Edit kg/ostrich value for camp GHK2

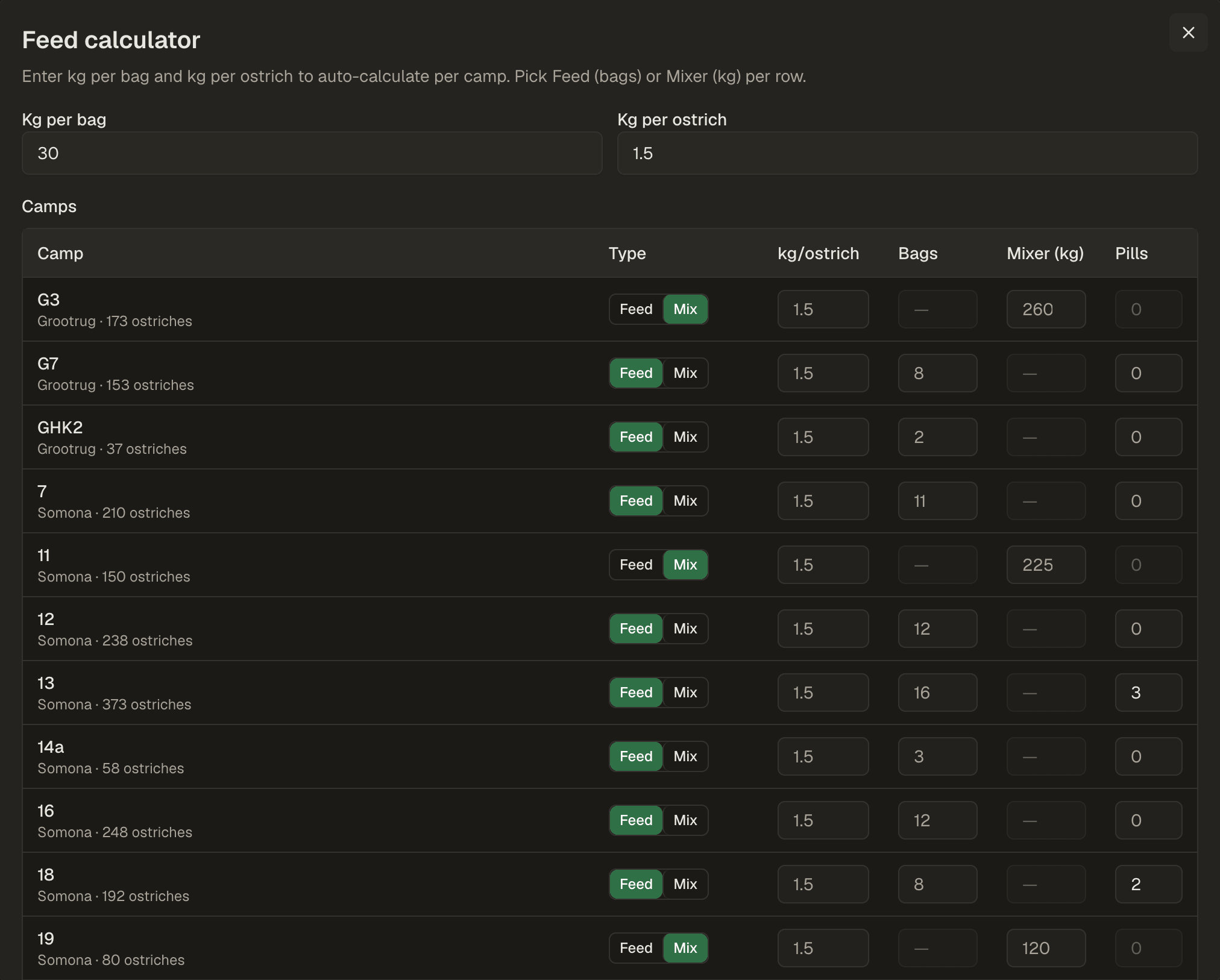pos(823,437)
